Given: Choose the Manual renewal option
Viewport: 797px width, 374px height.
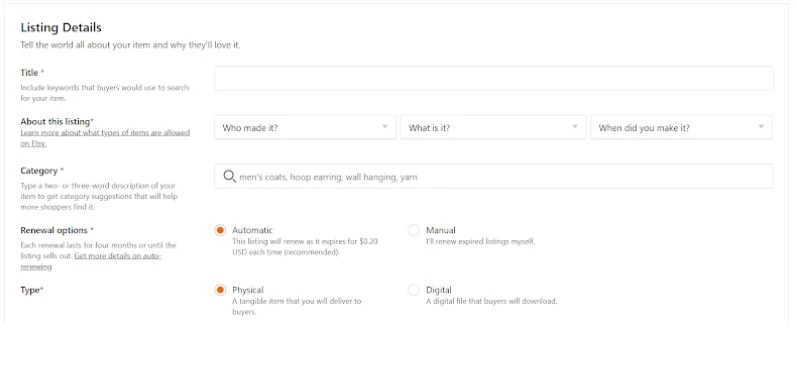Looking at the screenshot, I should 414,230.
